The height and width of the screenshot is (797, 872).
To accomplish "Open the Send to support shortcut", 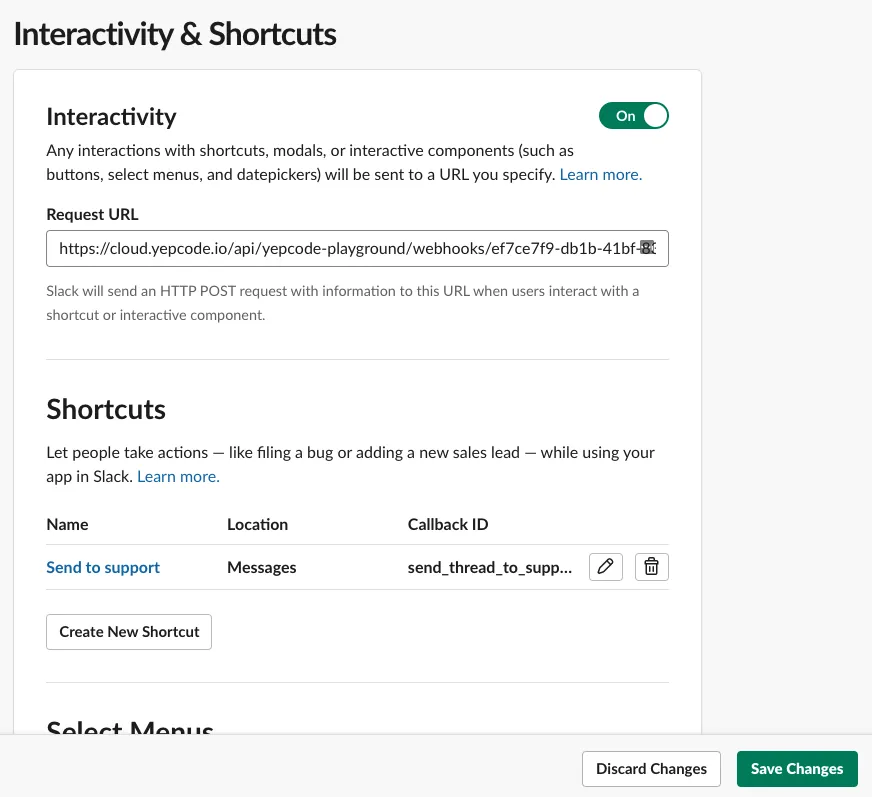I will [x=103, y=567].
